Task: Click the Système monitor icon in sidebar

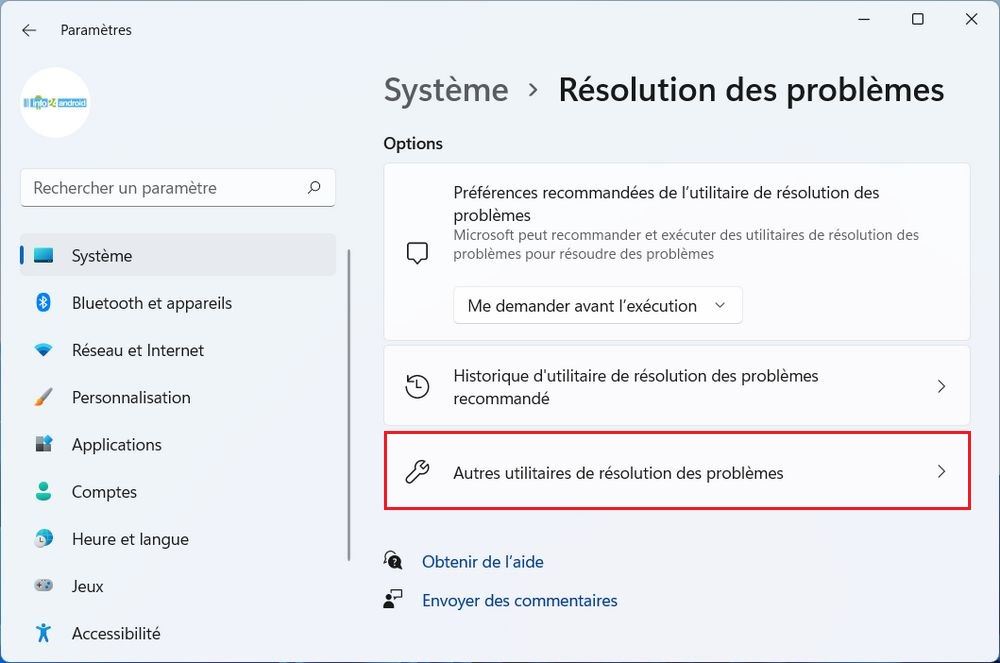Action: (43, 256)
